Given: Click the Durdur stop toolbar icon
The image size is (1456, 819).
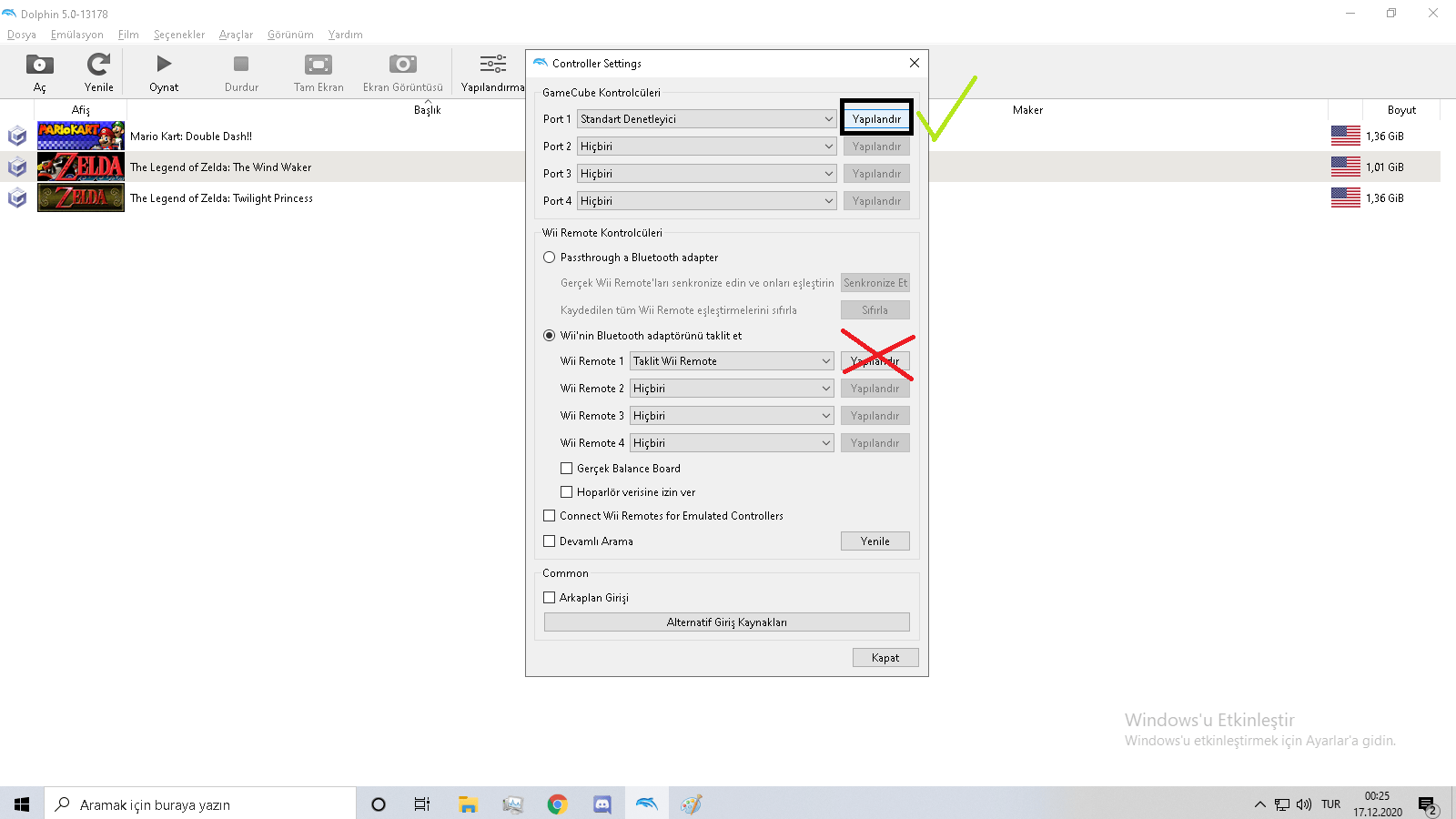Looking at the screenshot, I should (241, 64).
